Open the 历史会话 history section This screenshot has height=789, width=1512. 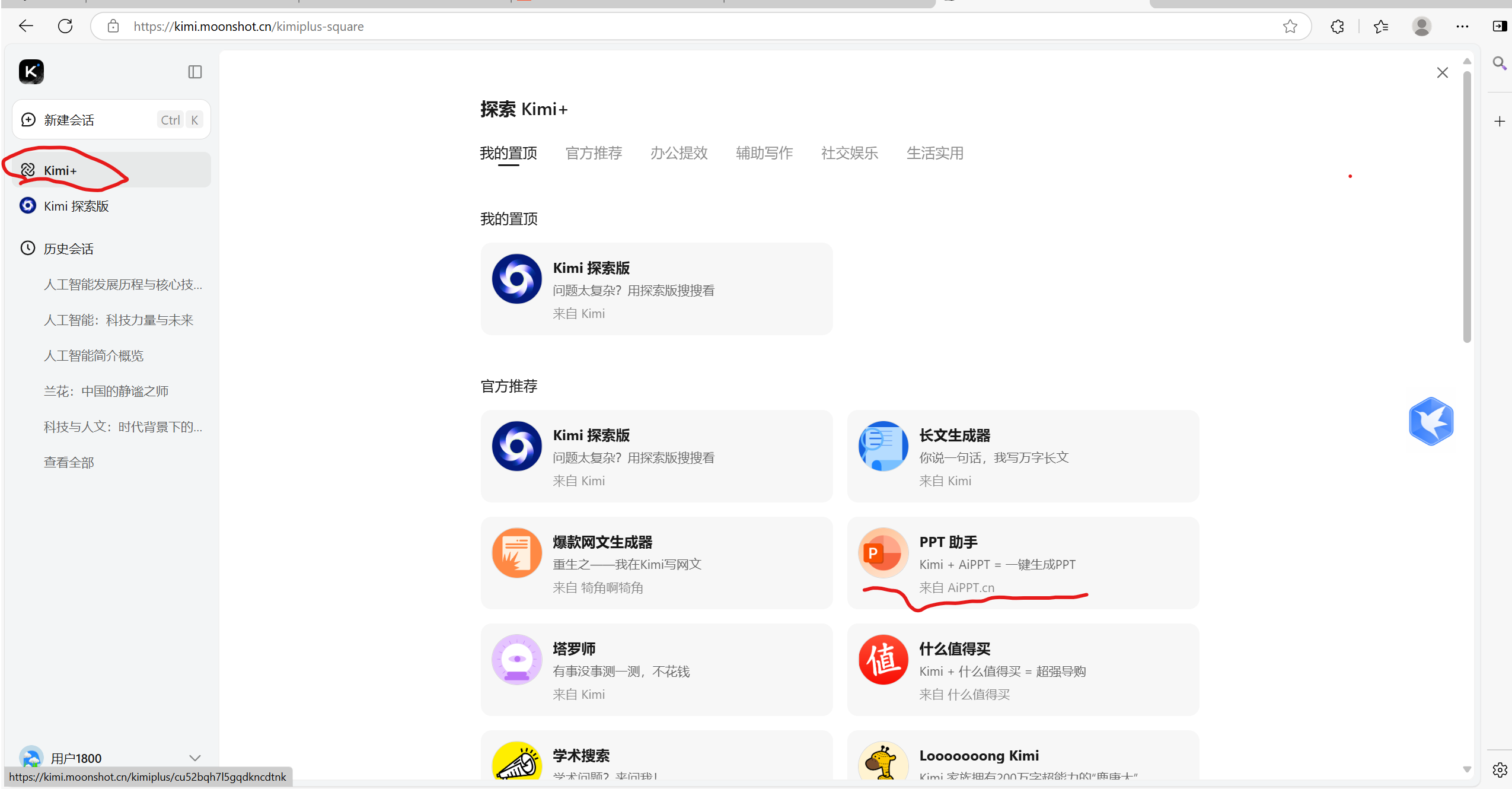(x=68, y=249)
